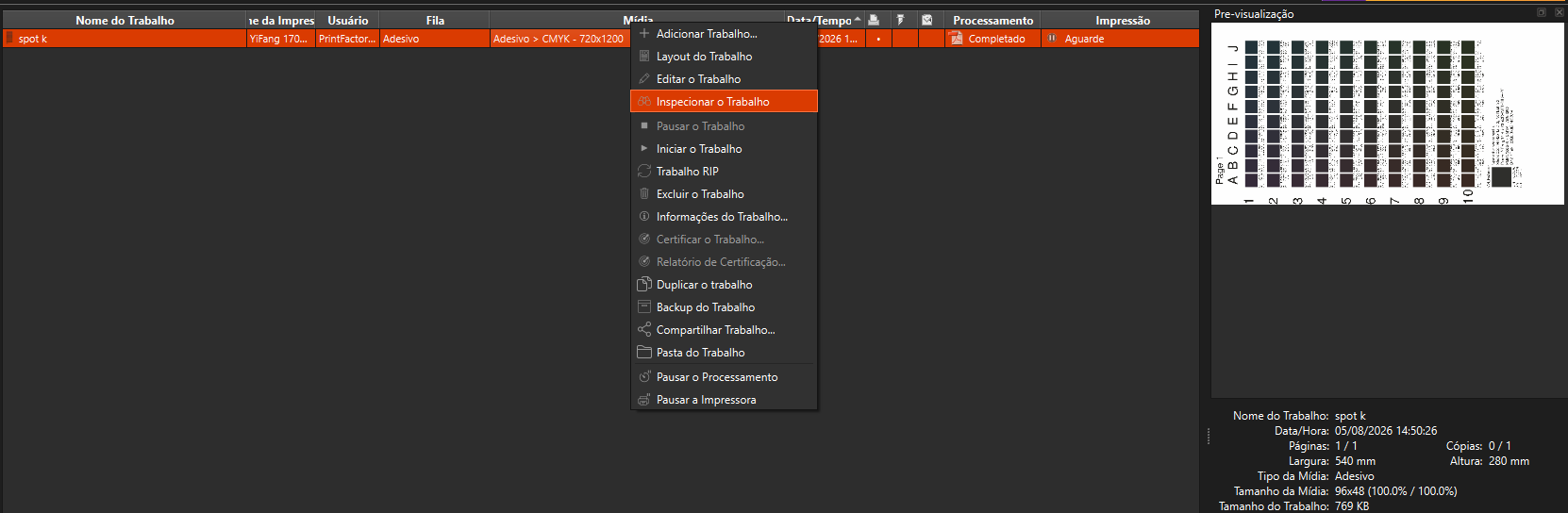Click the refresh icon beside Trabalho RIP
The height and width of the screenshot is (513, 1568).
(x=644, y=172)
